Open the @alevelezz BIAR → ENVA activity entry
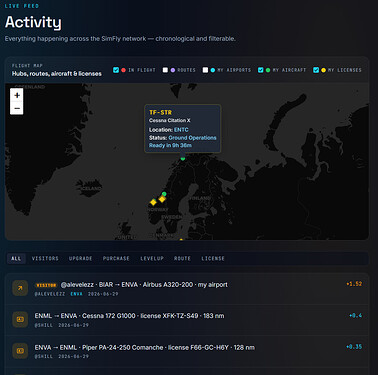This screenshot has width=378, height=375. click(x=187, y=289)
